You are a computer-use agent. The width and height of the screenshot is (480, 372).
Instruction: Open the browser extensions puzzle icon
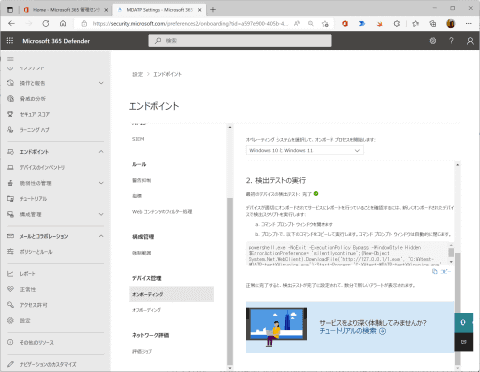tap(397, 23)
